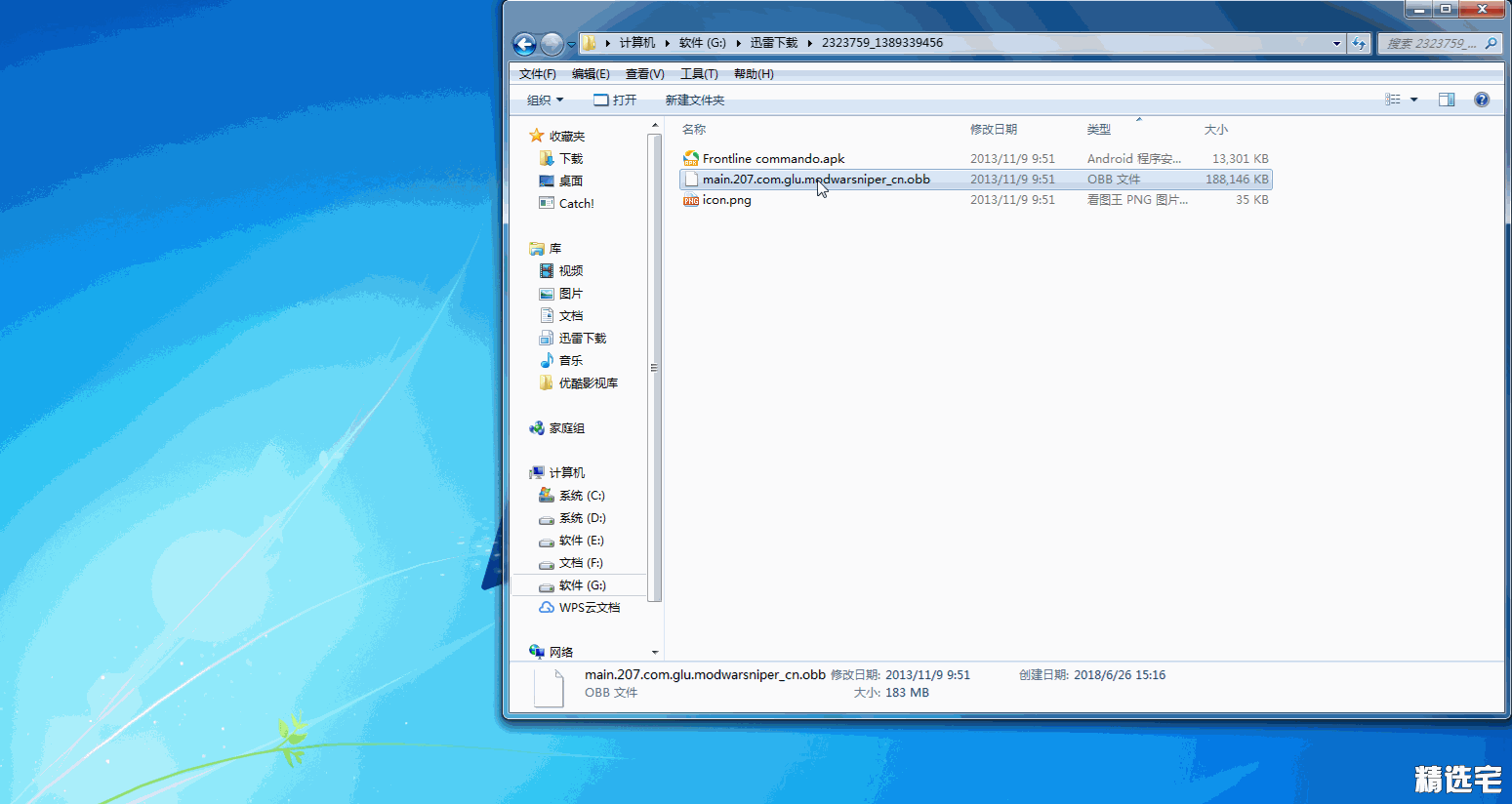
Task: Click the 音乐 music note icon
Action: (x=547, y=360)
